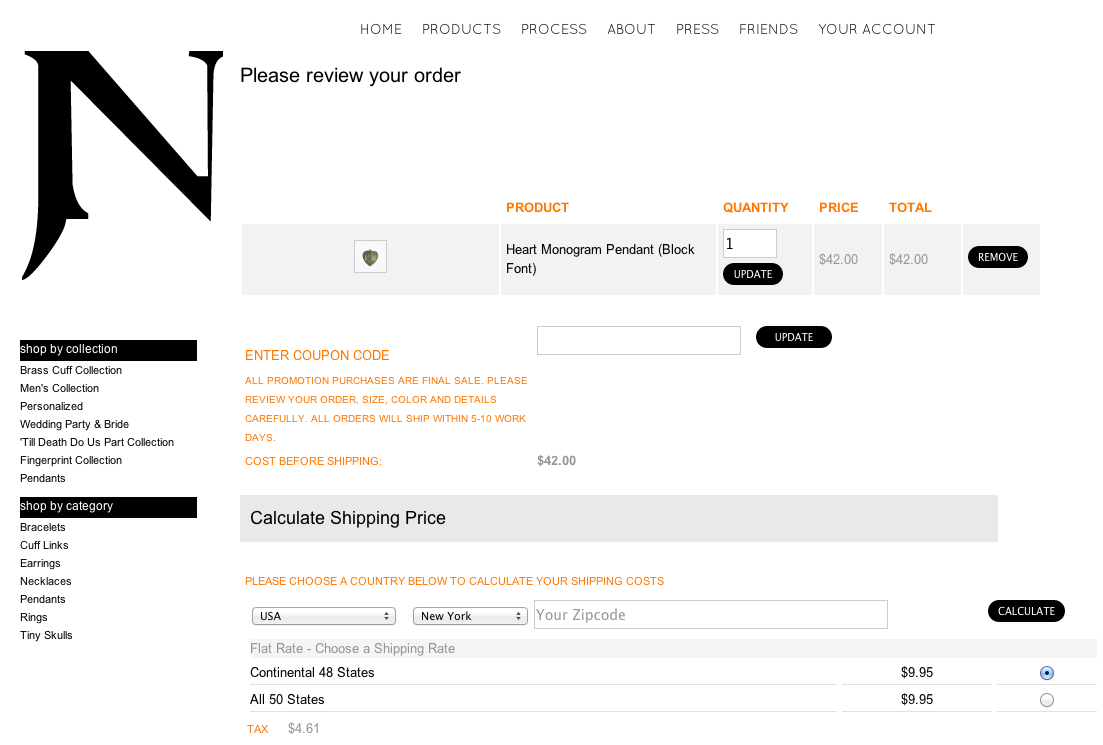Browse the Brass Cuff Collection link

tap(71, 370)
